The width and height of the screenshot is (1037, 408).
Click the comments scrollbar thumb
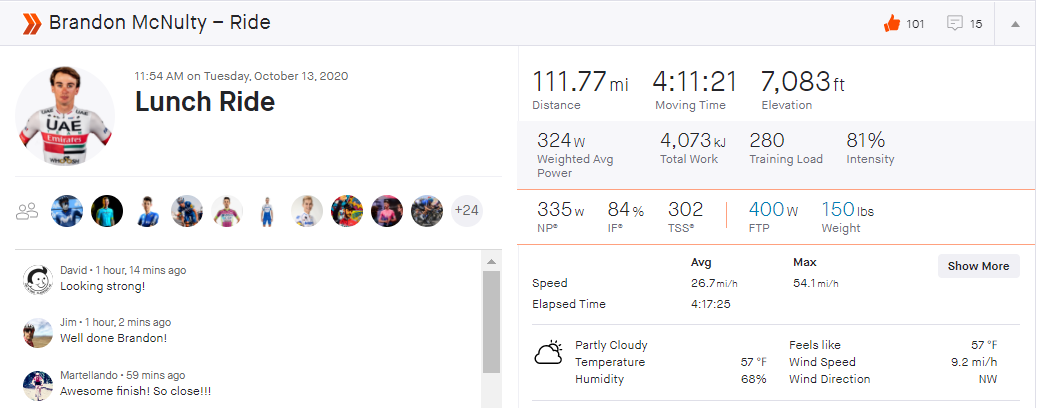point(491,320)
